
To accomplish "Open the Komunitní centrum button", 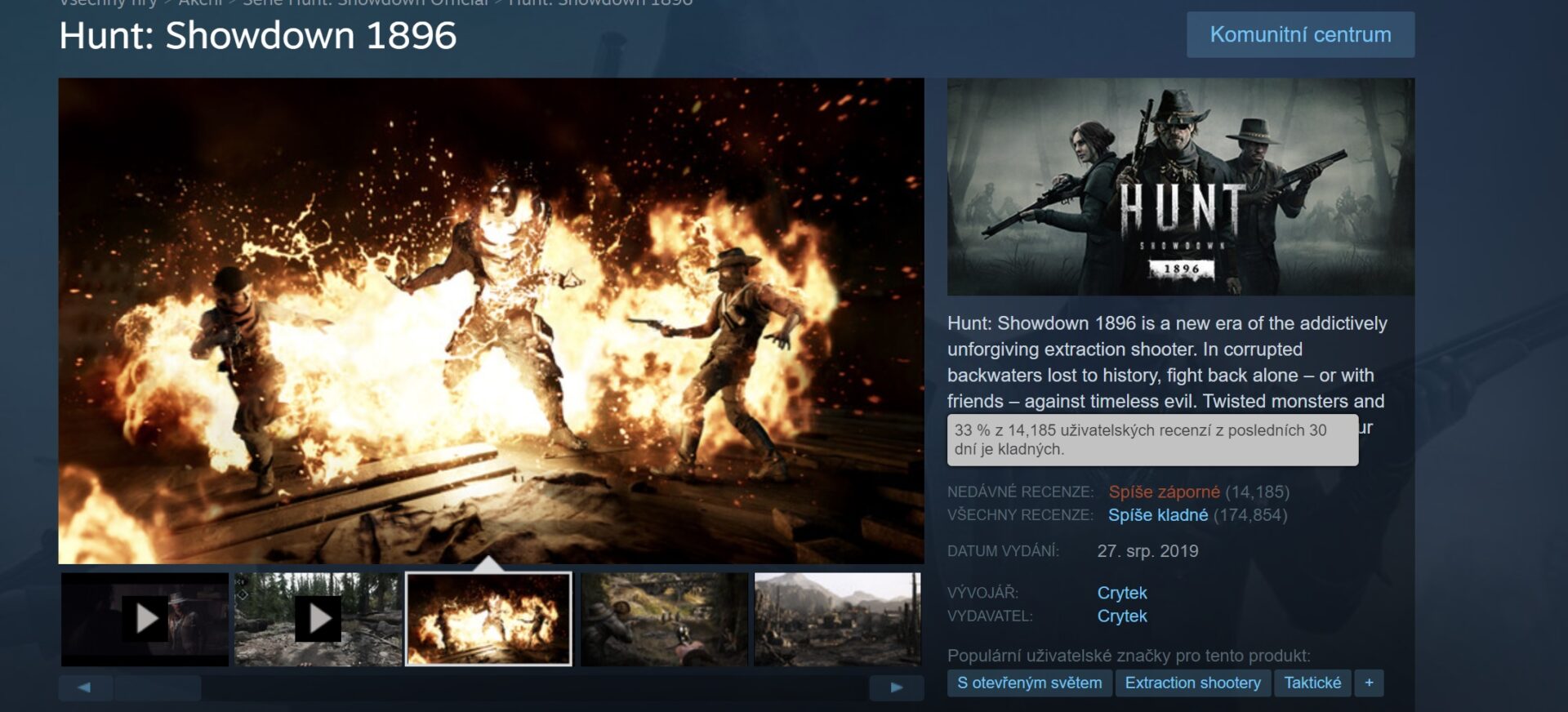I will [x=1300, y=35].
